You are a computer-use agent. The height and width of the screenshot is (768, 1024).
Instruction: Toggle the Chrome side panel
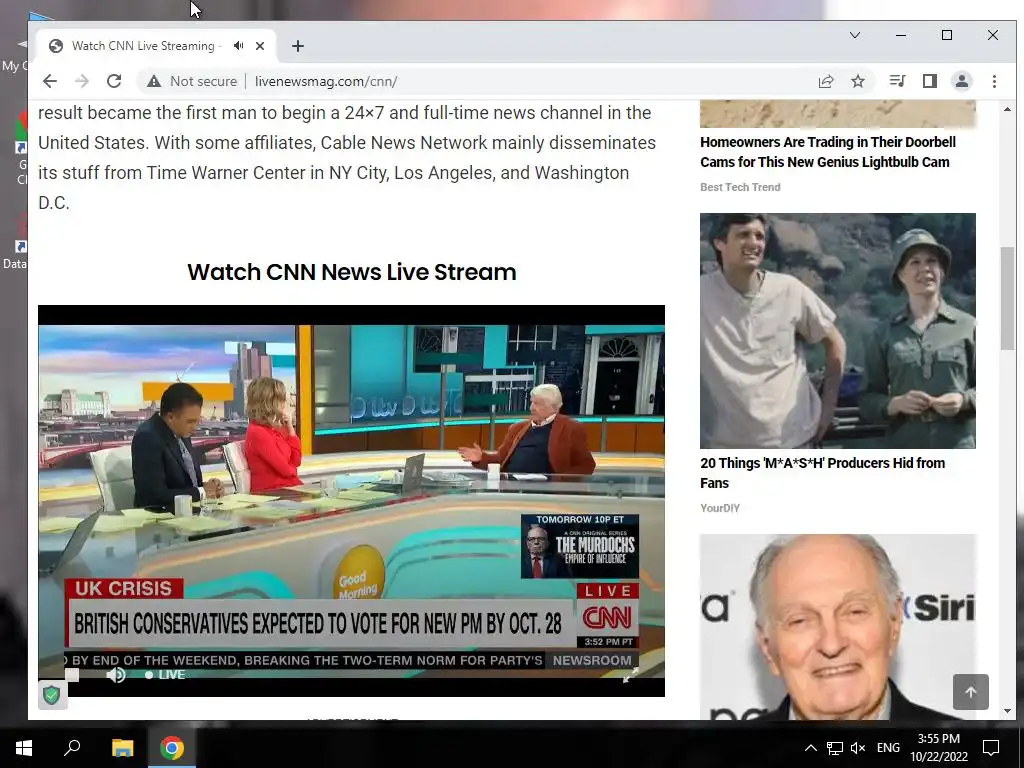coord(930,81)
